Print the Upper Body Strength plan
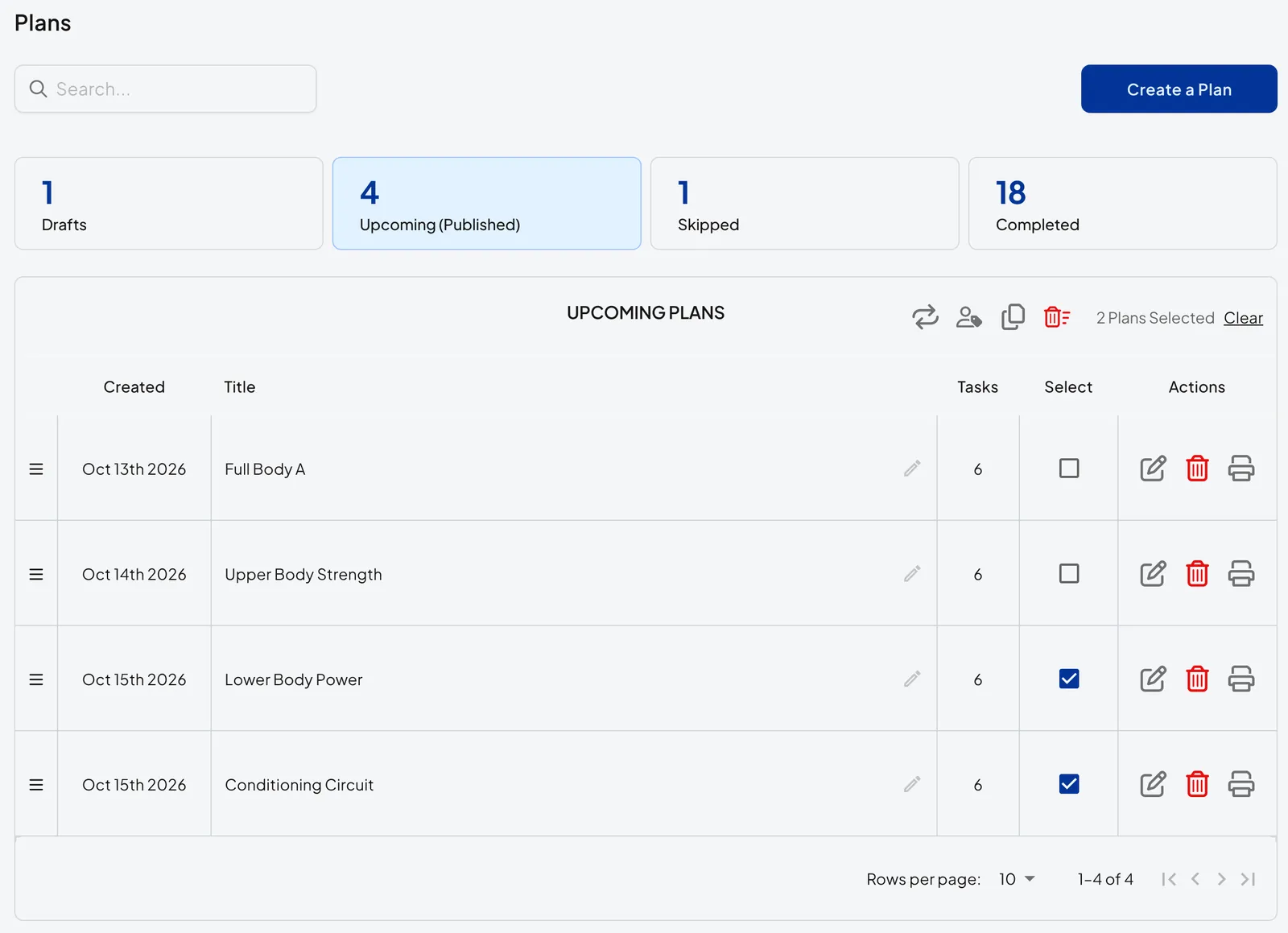 1241,574
